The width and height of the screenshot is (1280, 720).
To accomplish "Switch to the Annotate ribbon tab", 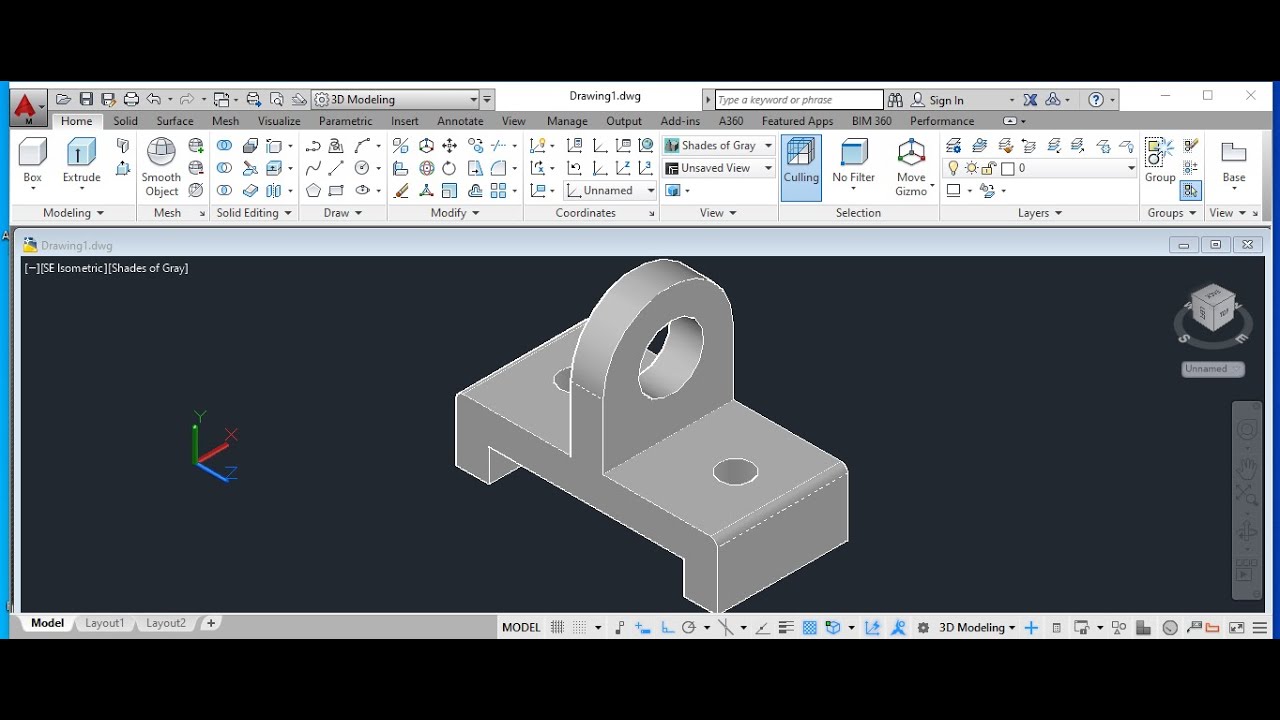I will coord(460,121).
